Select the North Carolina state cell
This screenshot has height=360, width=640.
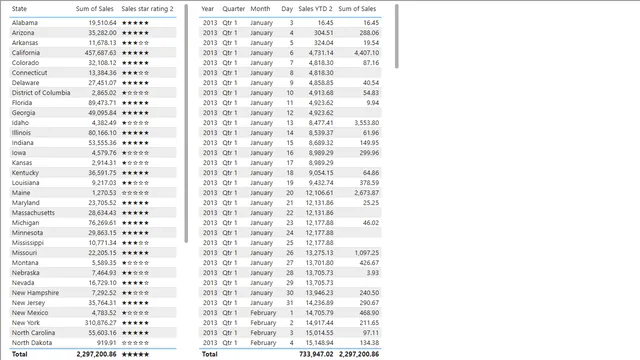click(x=33, y=333)
